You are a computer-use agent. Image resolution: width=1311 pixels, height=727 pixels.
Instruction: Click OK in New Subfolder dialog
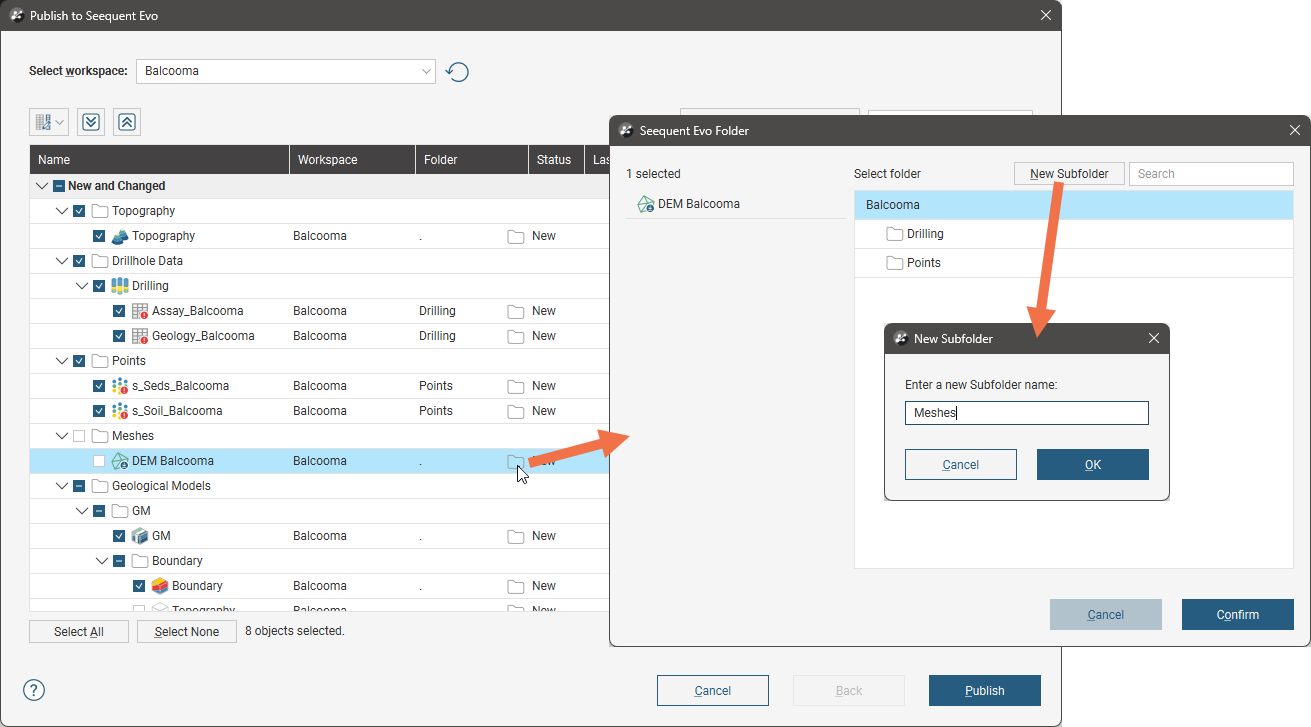pos(1092,464)
